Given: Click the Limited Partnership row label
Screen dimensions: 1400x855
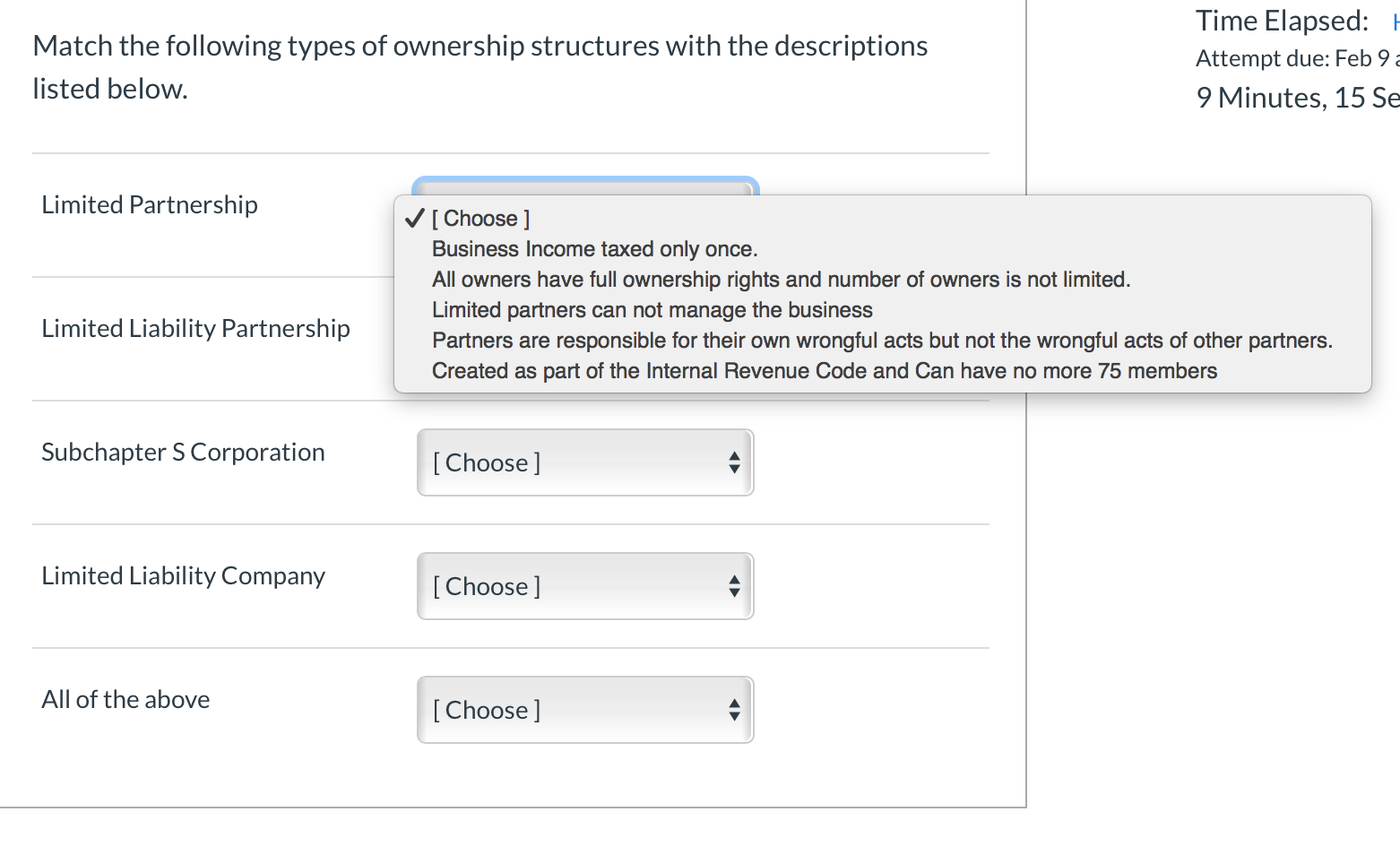Looking at the screenshot, I should click(149, 204).
